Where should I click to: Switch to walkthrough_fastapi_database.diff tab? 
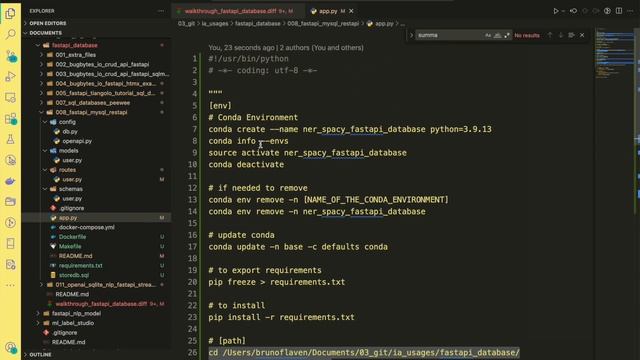[x=238, y=11]
